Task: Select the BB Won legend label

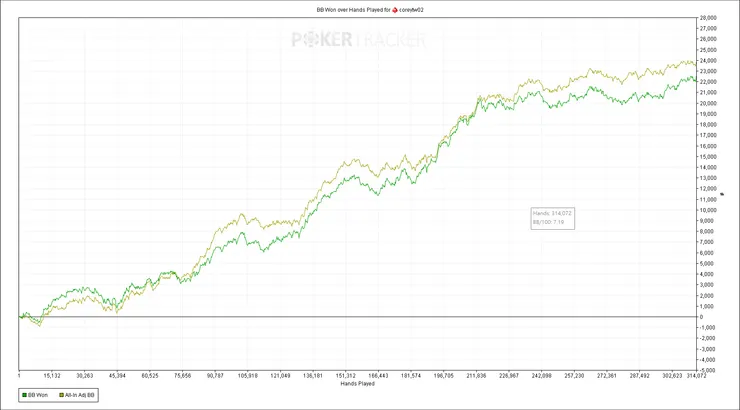Action: 38,395
